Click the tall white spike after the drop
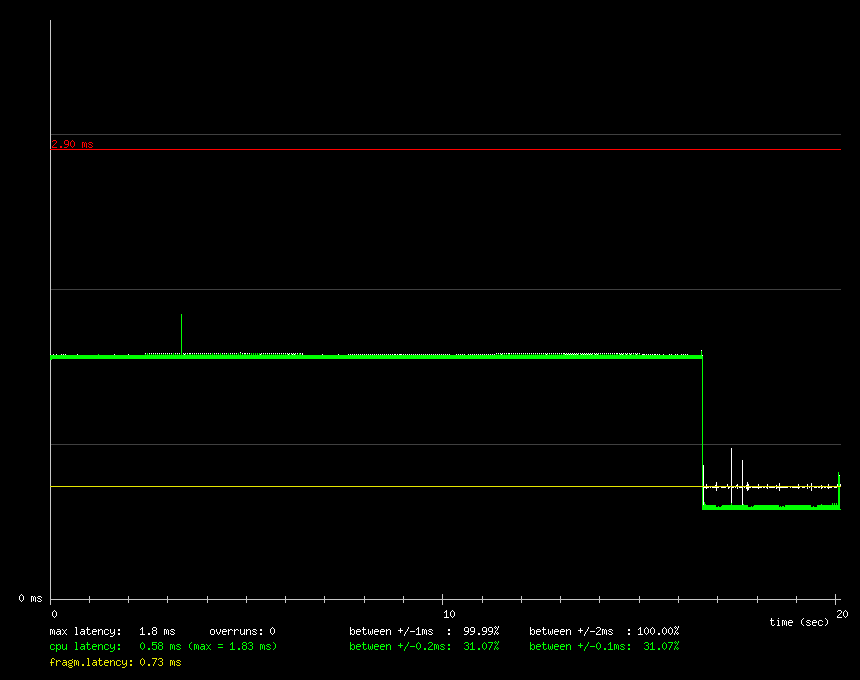Viewport: 860px width, 680px height. pyautogui.click(x=731, y=470)
